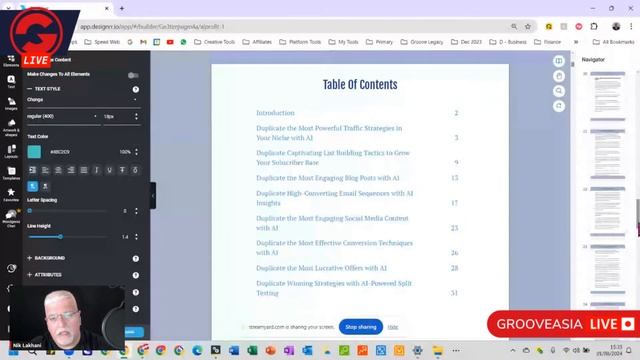Click the highlighted blue text direction icon
640x360 pixels.
33,186
